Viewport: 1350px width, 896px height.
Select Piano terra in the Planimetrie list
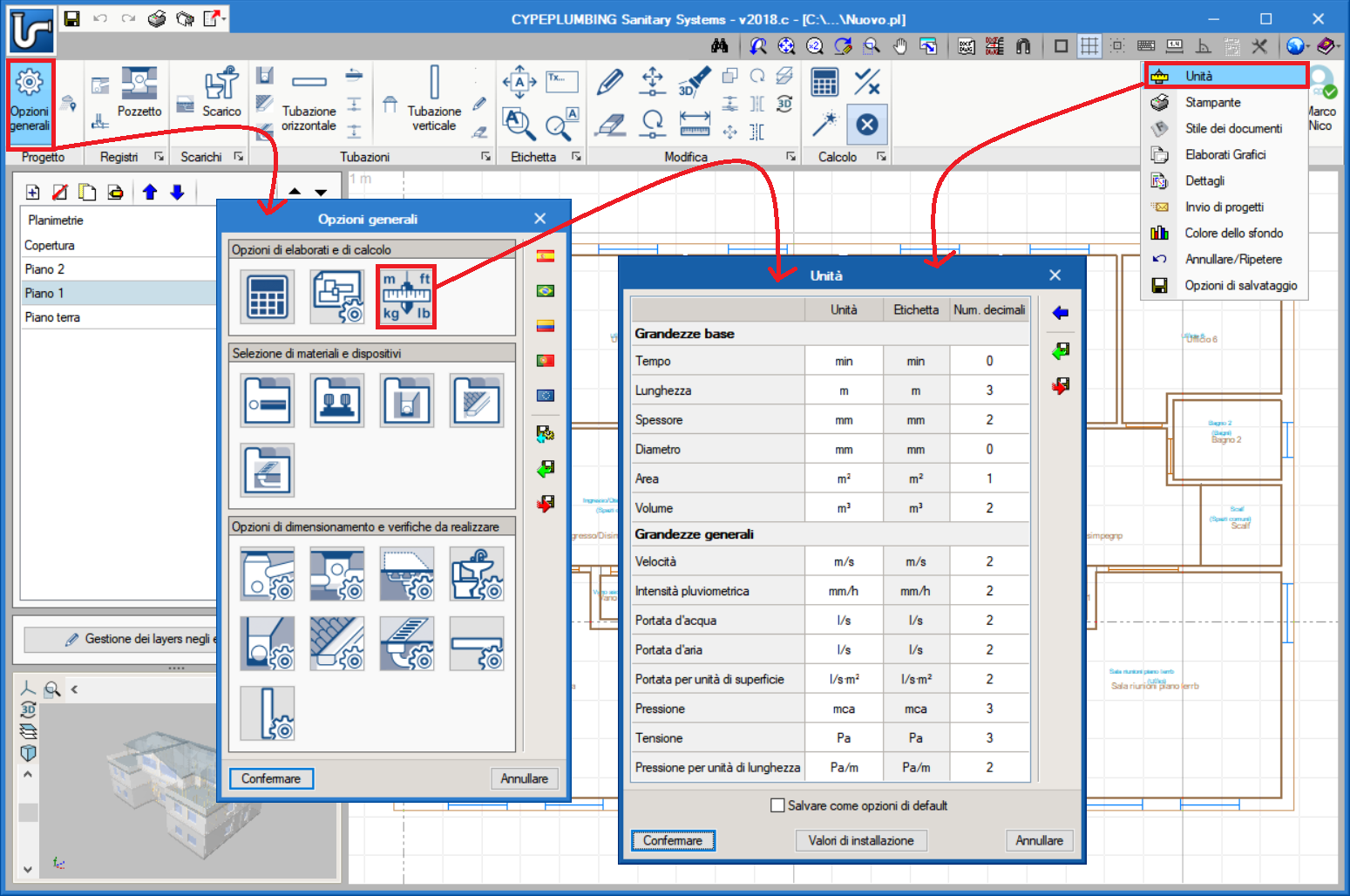point(119,317)
